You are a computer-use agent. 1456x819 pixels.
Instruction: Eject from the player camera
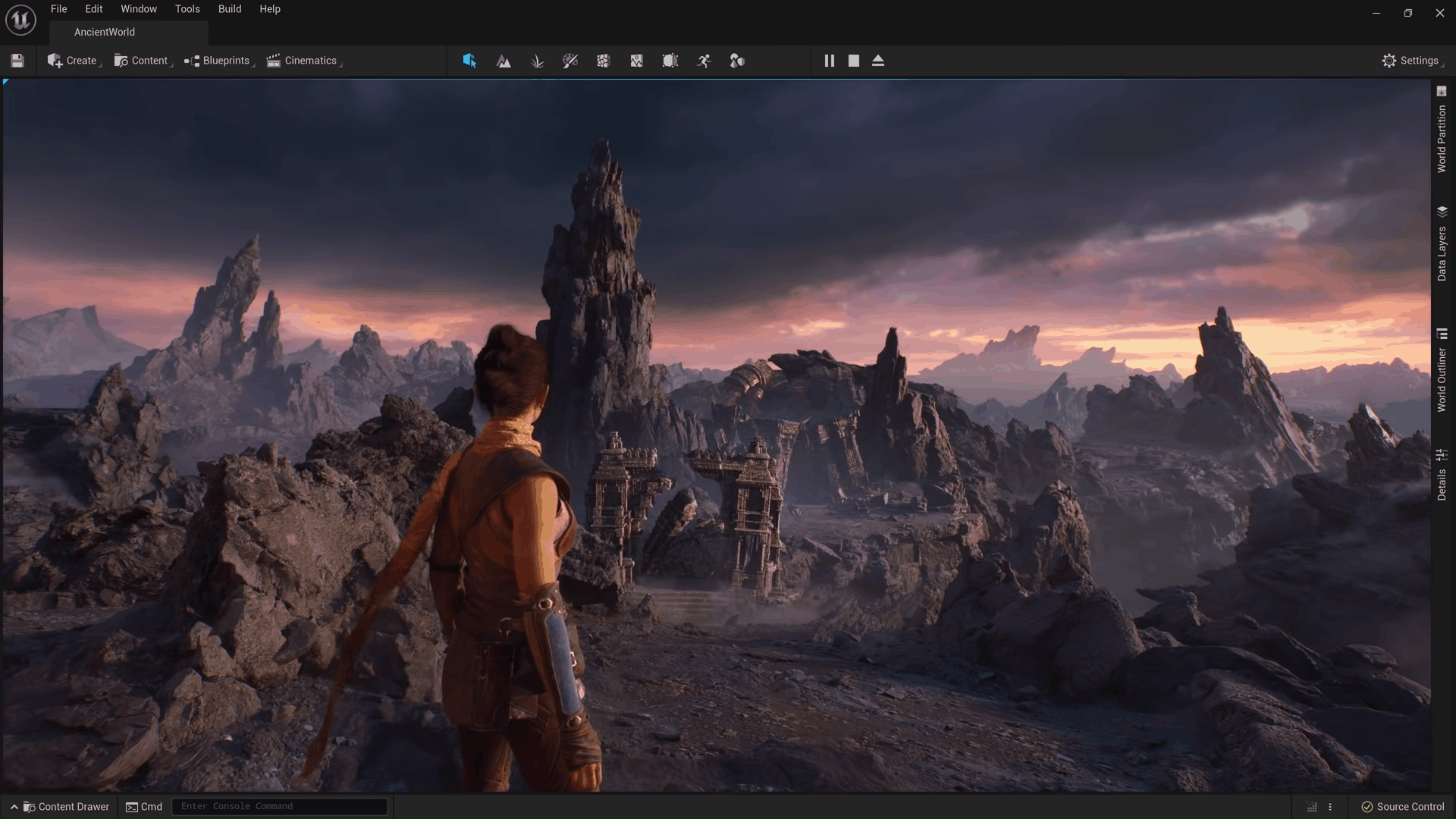[878, 61]
